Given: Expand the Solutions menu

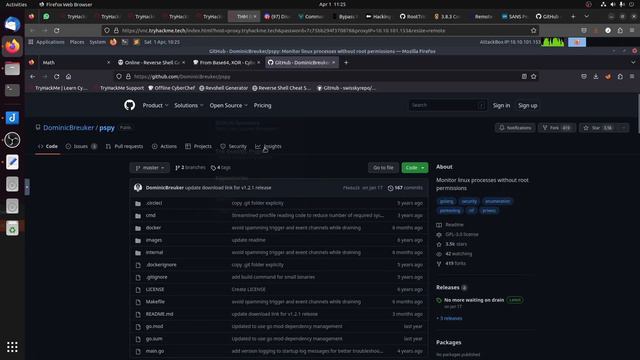Looking at the screenshot, I should pos(189,105).
